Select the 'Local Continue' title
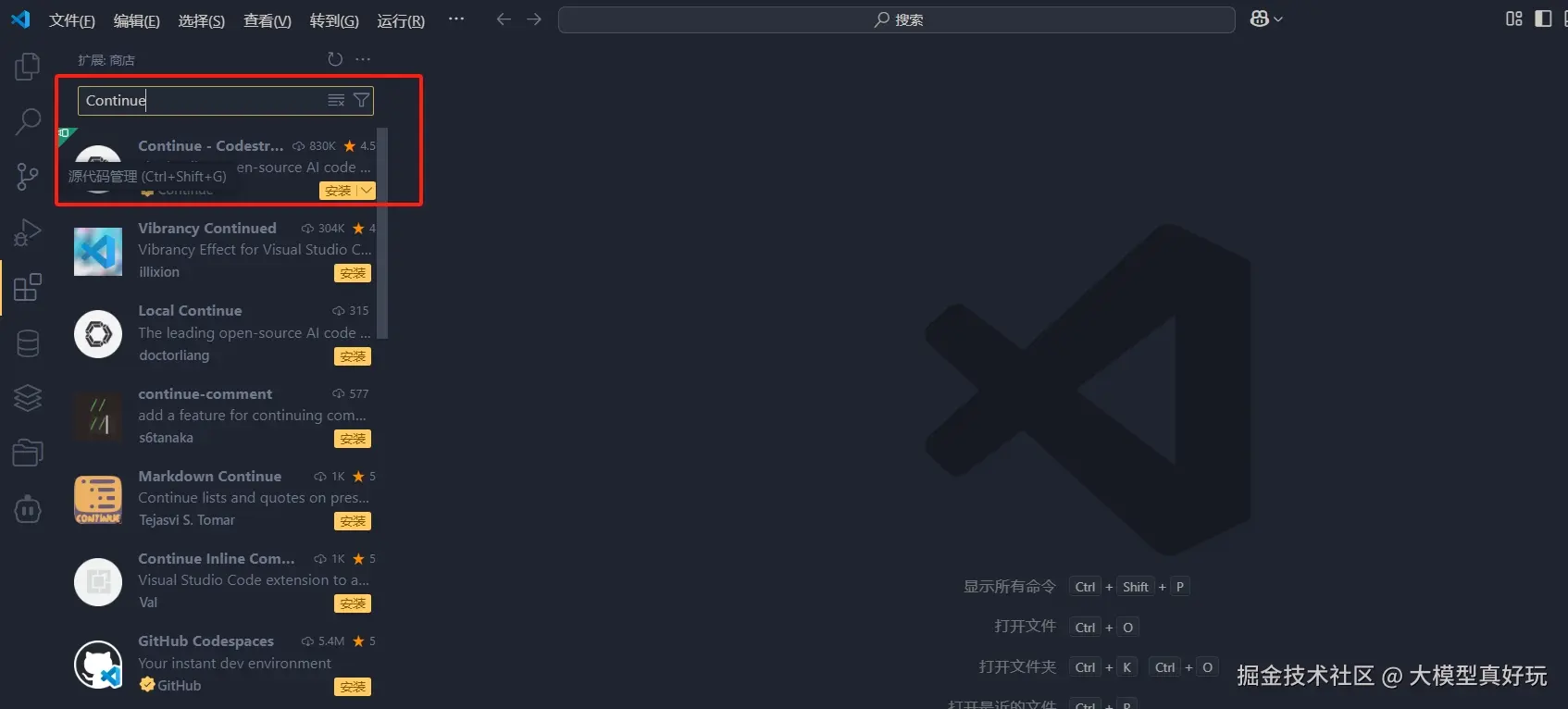The height and width of the screenshot is (709, 1568). [x=190, y=310]
